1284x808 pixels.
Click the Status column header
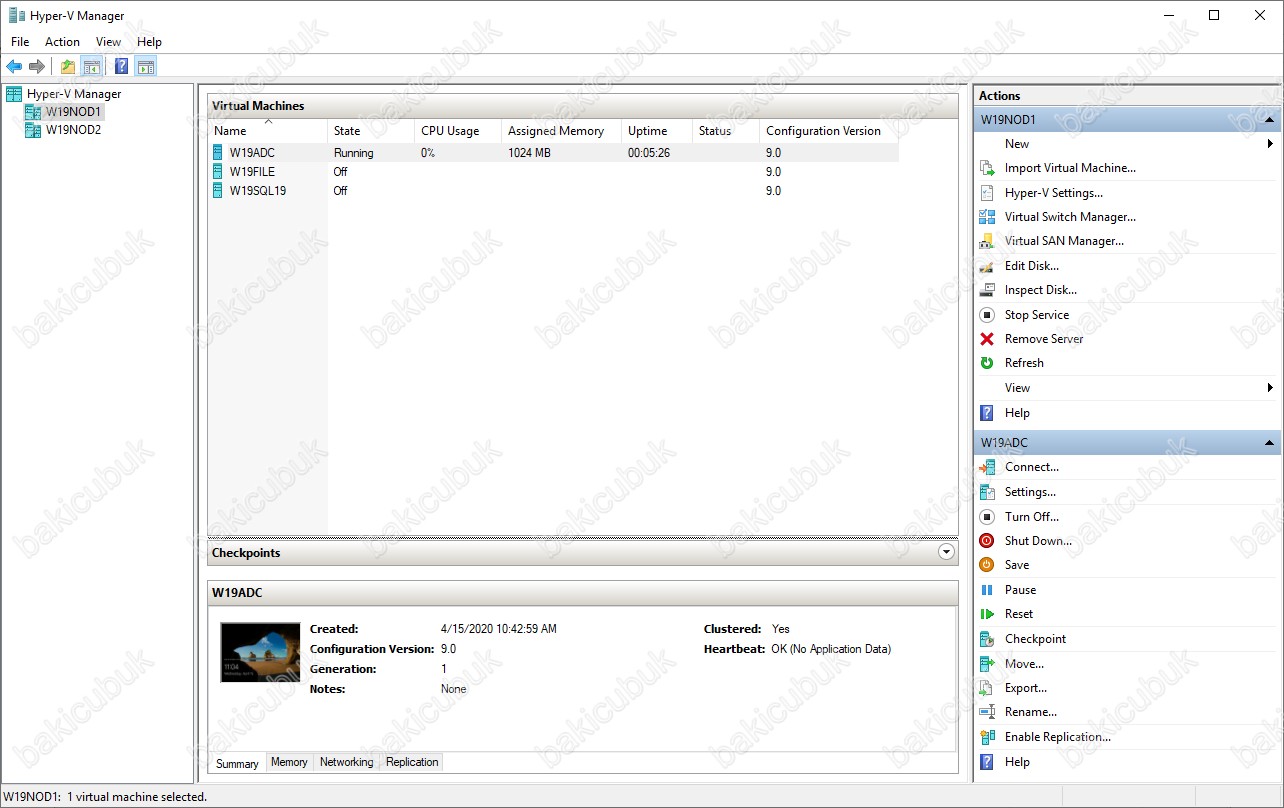tap(726, 131)
